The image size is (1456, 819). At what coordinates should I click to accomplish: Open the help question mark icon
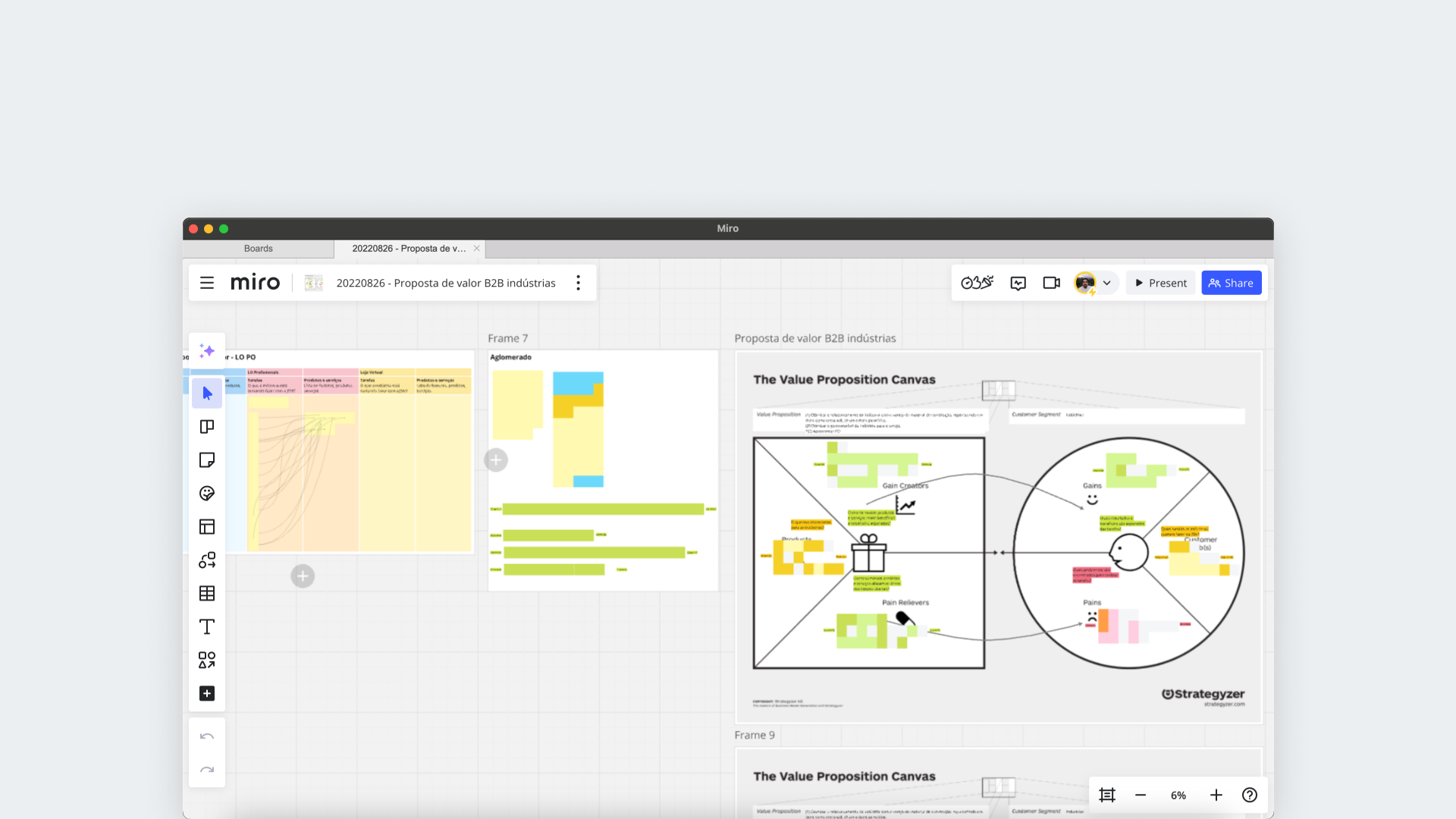1250,795
